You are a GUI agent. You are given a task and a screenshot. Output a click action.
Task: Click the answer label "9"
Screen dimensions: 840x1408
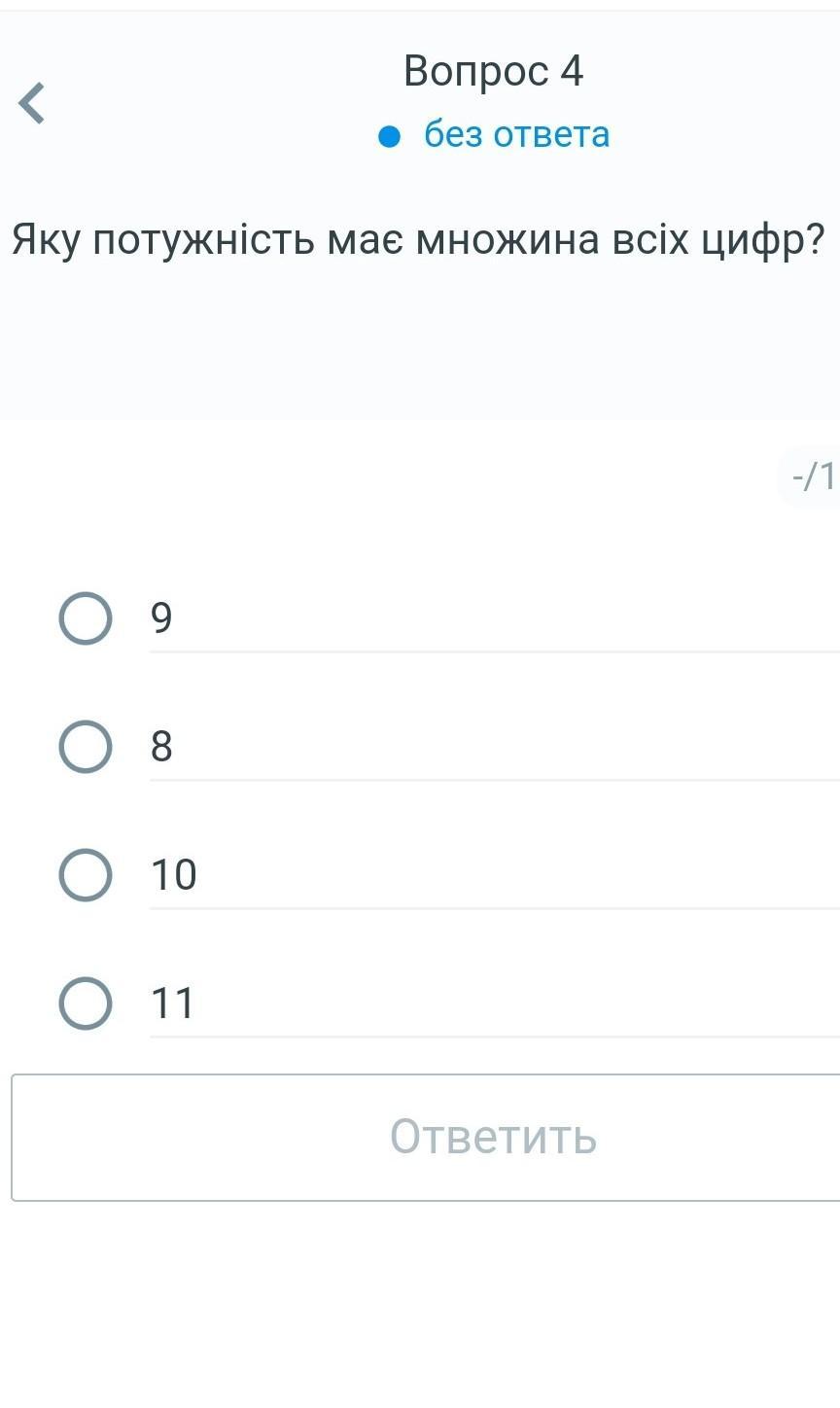[161, 617]
